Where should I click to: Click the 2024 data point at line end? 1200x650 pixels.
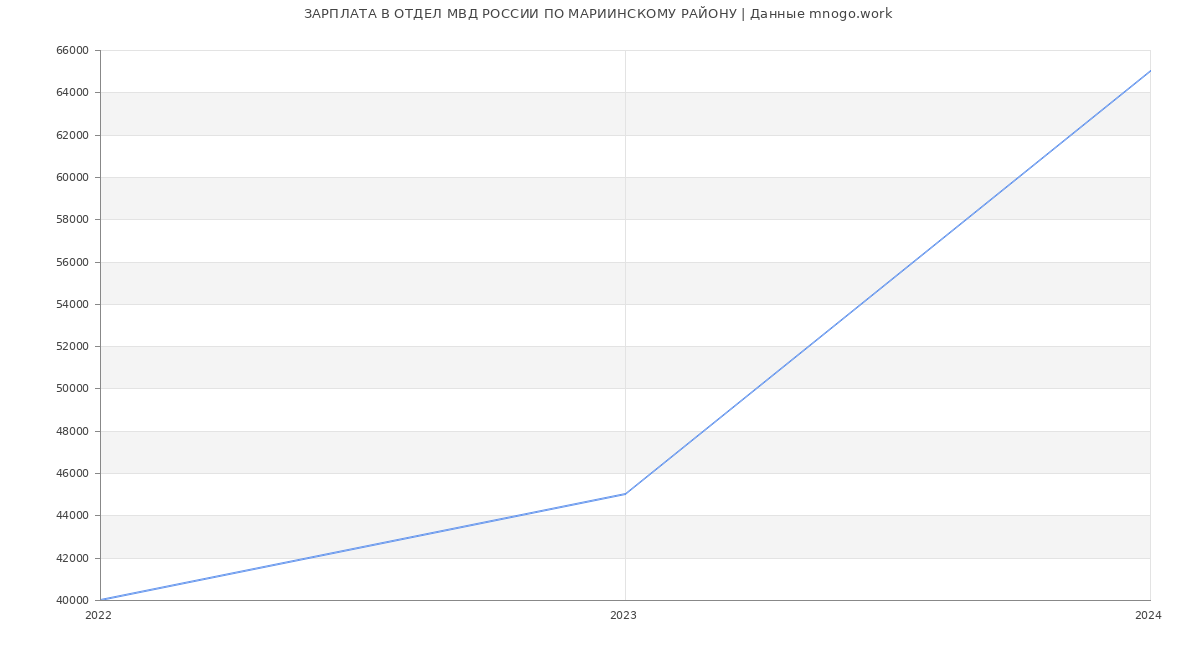click(1149, 72)
